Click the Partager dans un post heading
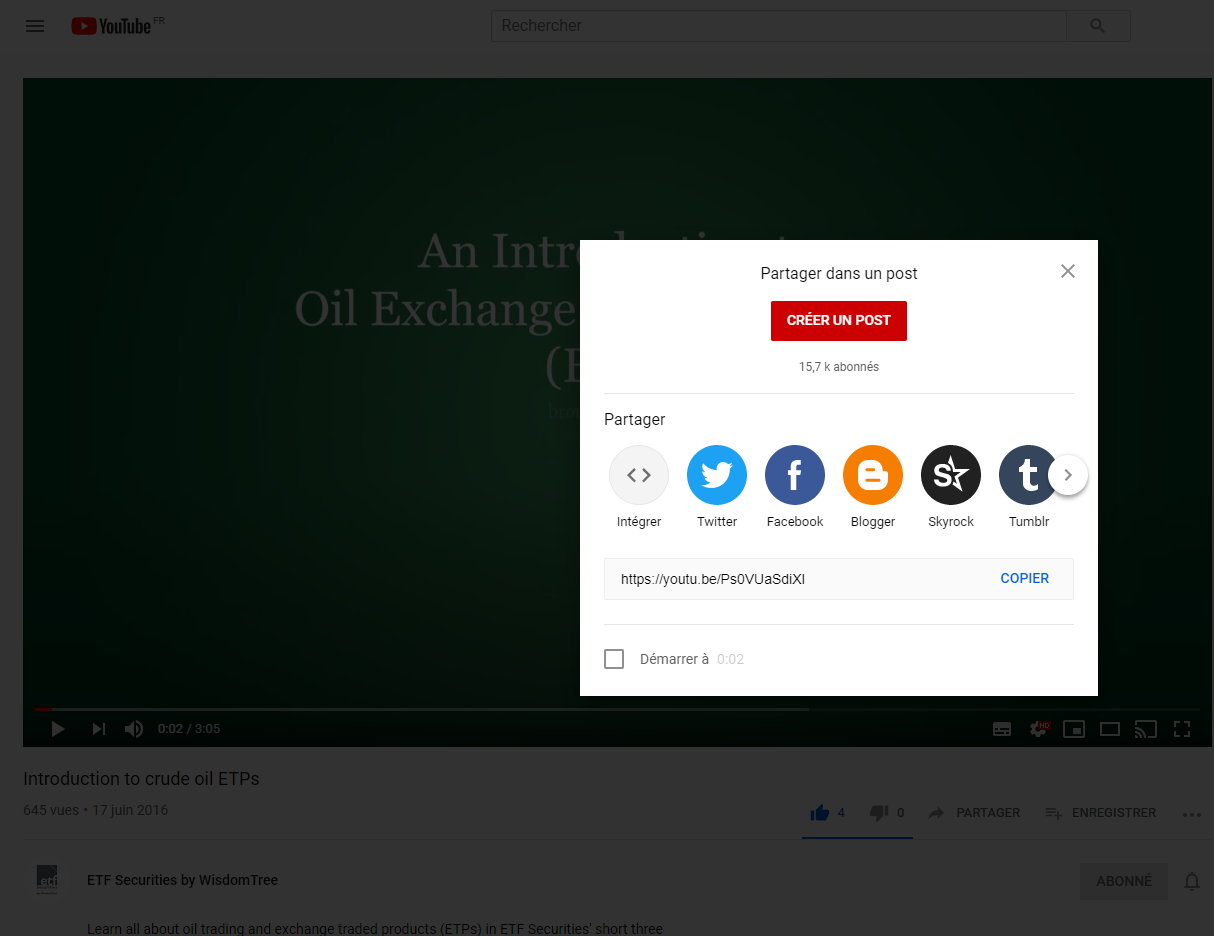1214x936 pixels. (x=839, y=273)
